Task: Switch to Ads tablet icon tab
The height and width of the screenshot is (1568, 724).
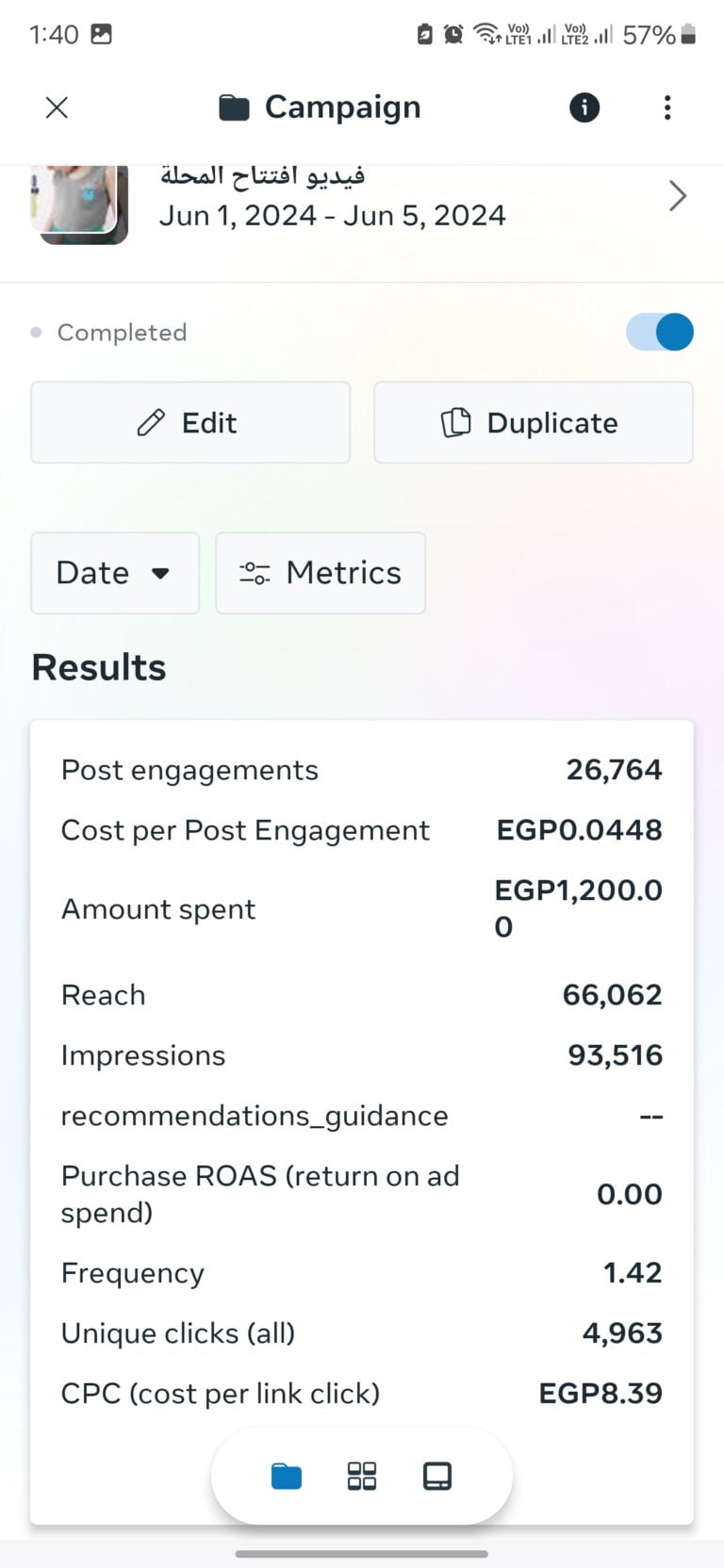Action: [437, 1476]
